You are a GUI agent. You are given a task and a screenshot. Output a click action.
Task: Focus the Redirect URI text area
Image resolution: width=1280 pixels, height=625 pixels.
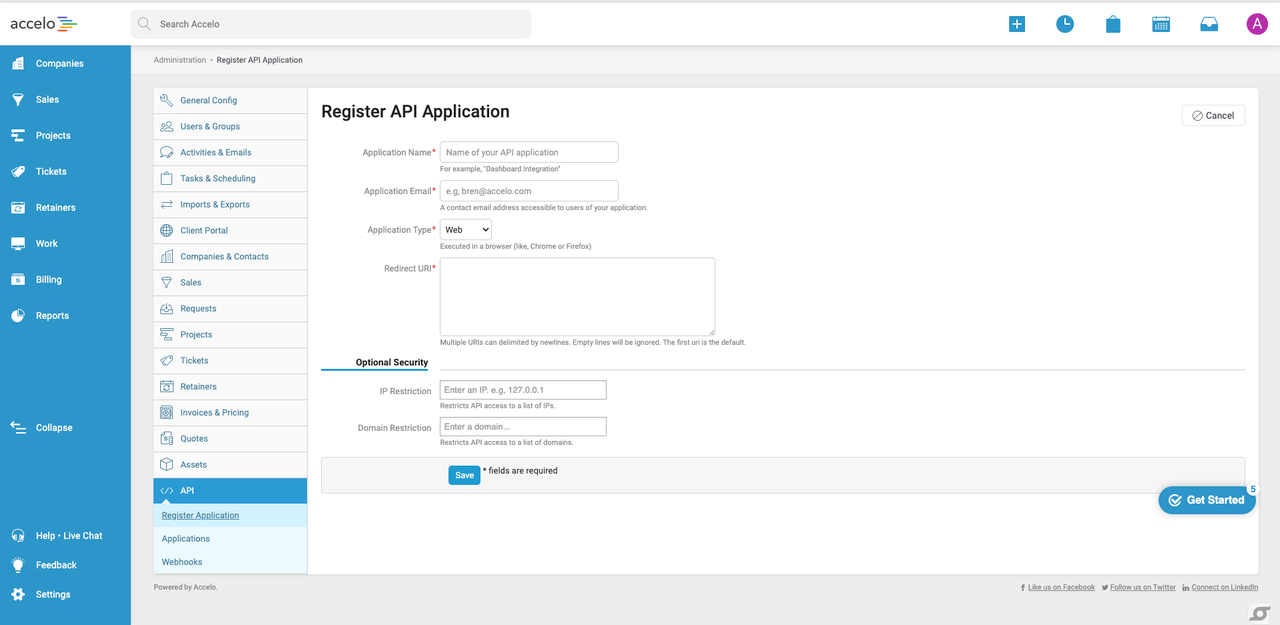pyautogui.click(x=577, y=296)
